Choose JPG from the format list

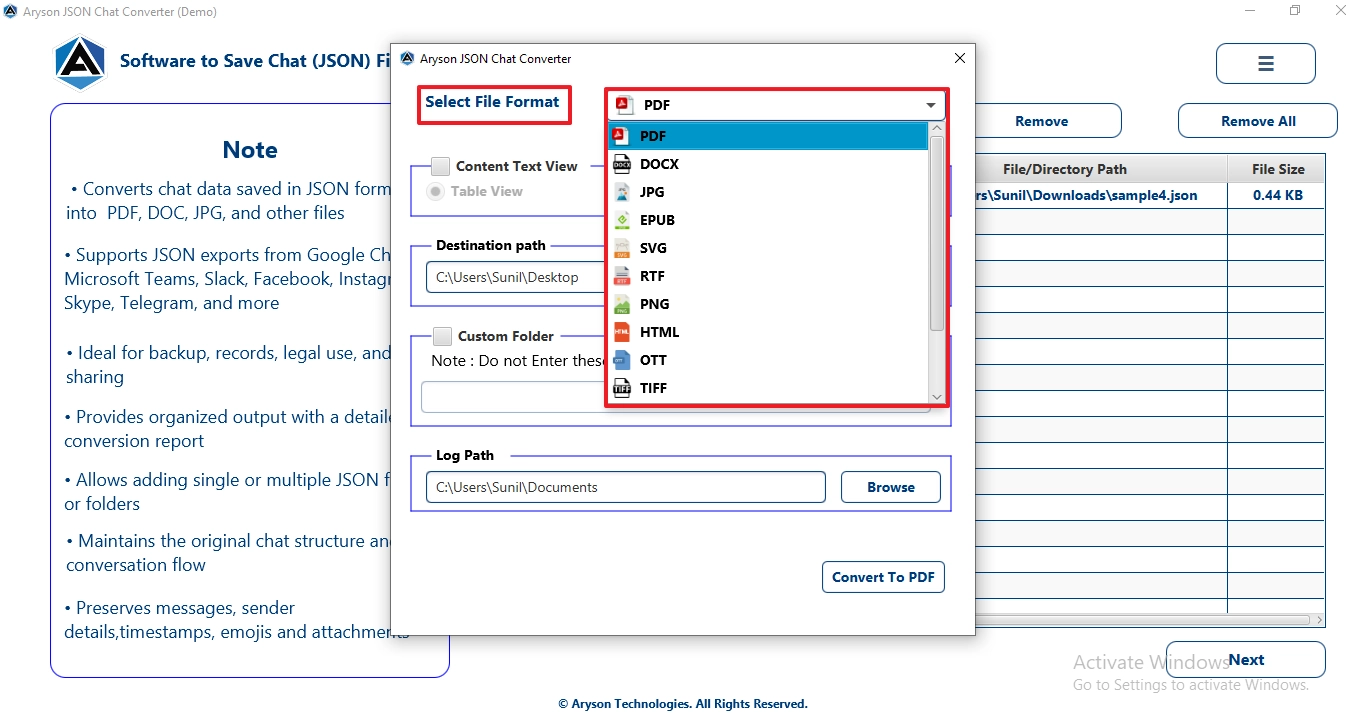coord(768,192)
